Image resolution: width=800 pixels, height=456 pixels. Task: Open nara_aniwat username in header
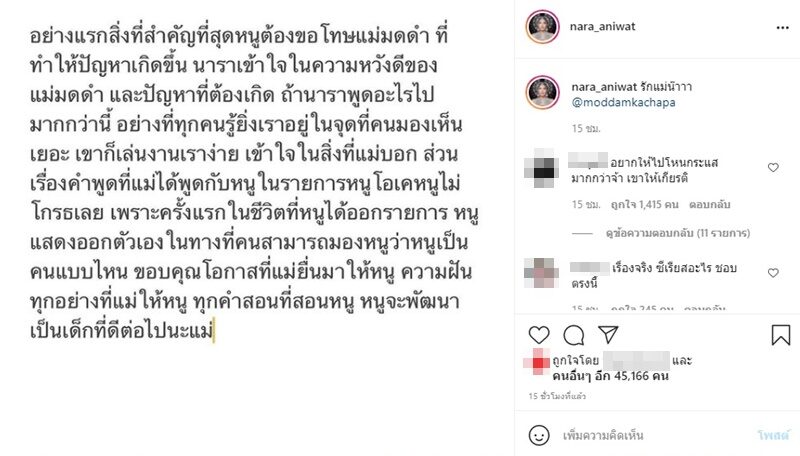(x=603, y=27)
